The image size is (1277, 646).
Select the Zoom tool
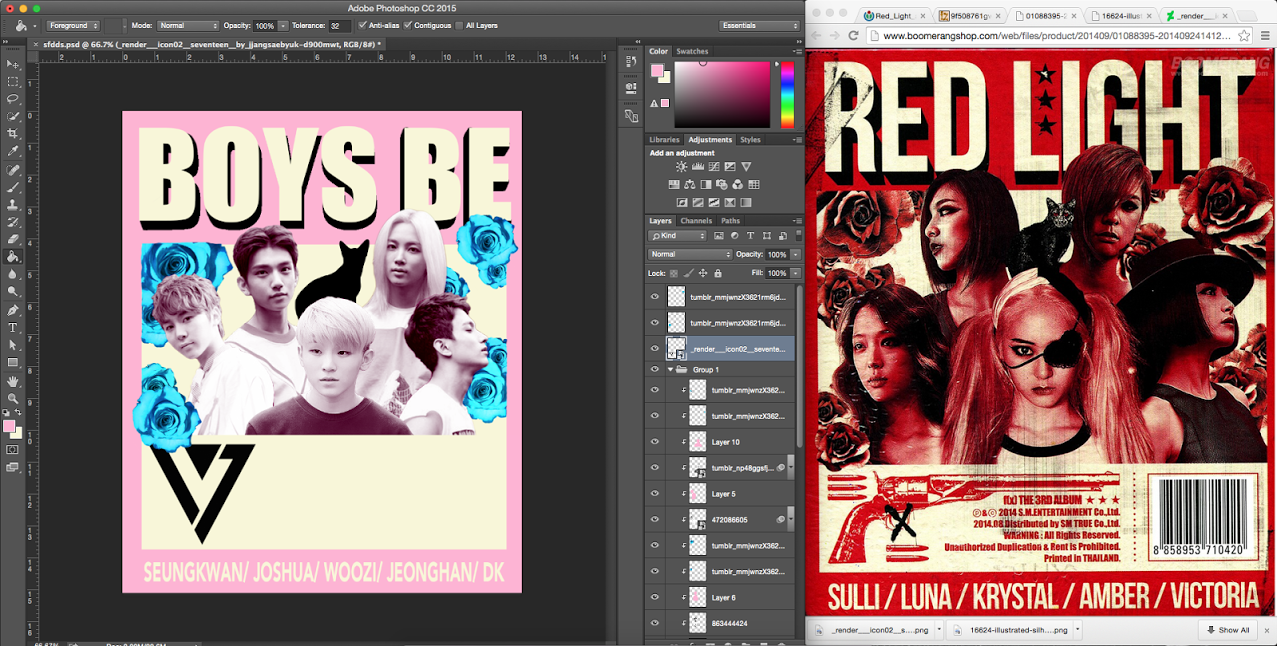(x=13, y=398)
